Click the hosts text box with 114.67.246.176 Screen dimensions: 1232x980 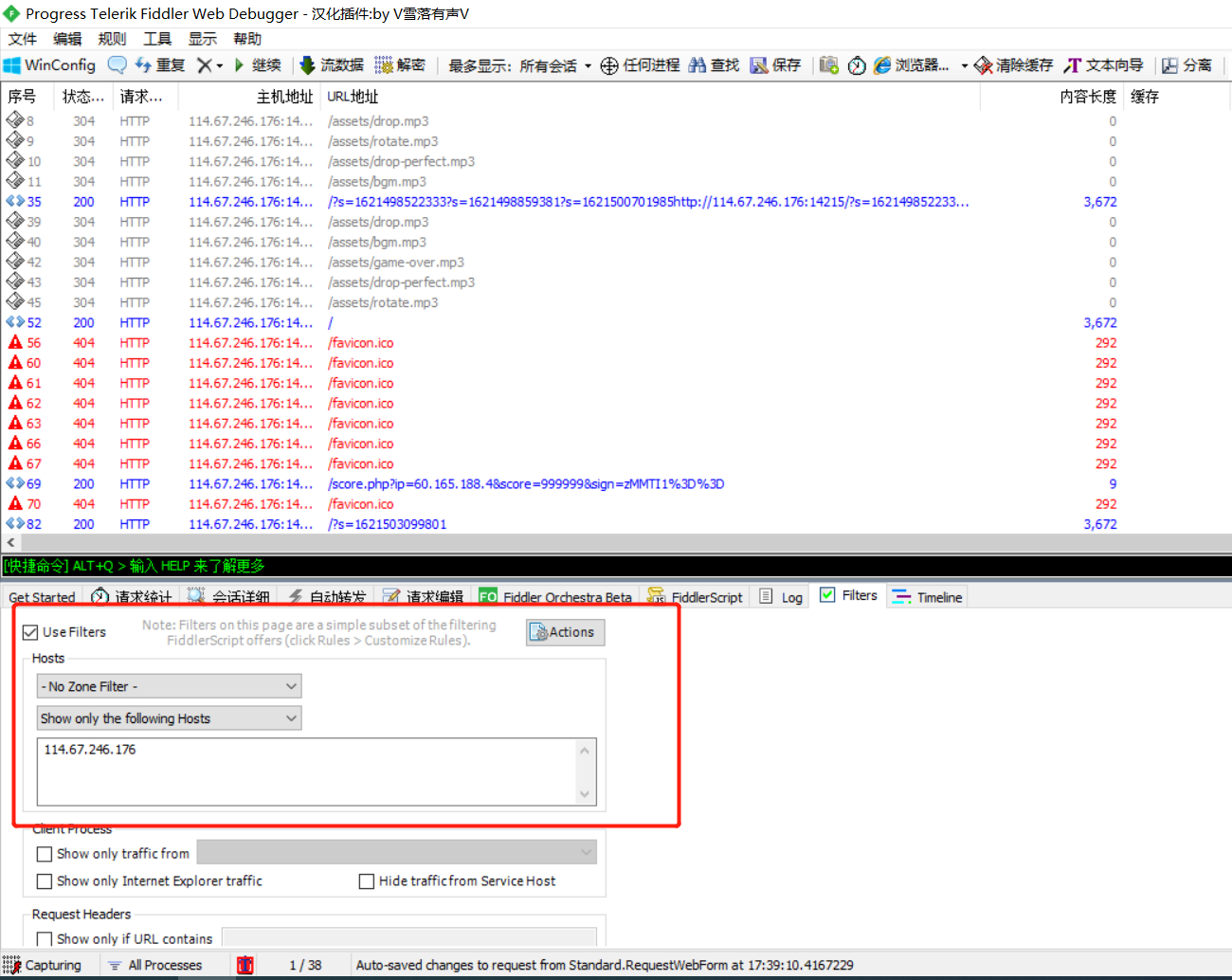click(x=307, y=771)
